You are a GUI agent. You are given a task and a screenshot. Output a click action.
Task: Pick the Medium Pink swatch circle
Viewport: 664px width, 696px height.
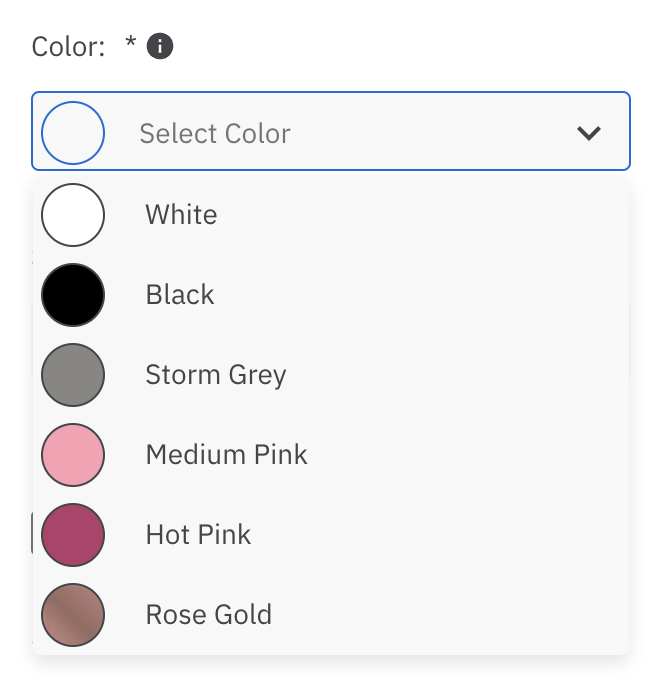click(73, 455)
